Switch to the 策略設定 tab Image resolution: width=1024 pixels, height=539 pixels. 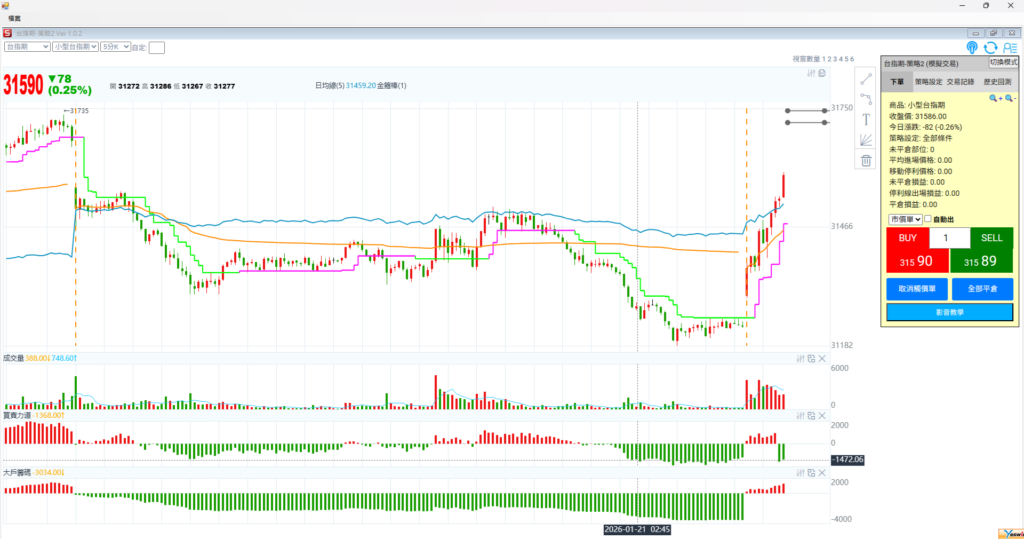click(x=929, y=82)
